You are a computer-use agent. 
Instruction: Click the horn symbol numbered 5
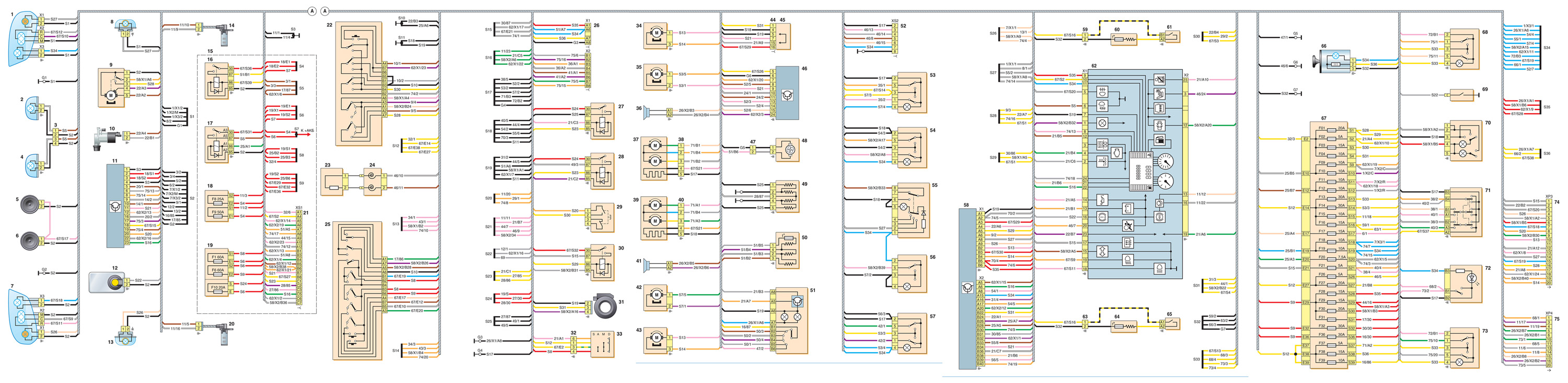tap(30, 206)
